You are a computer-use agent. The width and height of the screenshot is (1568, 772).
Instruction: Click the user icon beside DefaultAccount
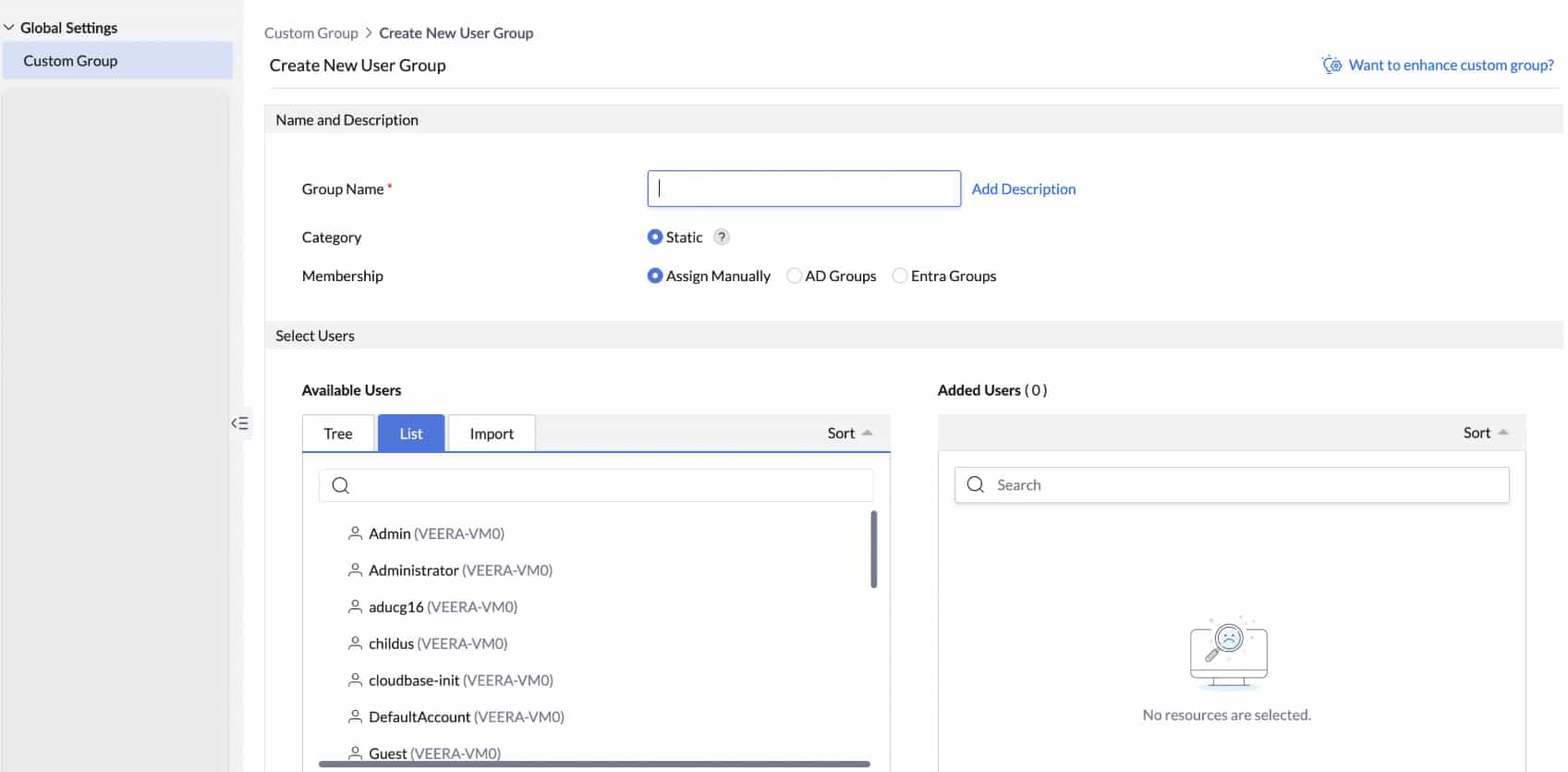355,717
